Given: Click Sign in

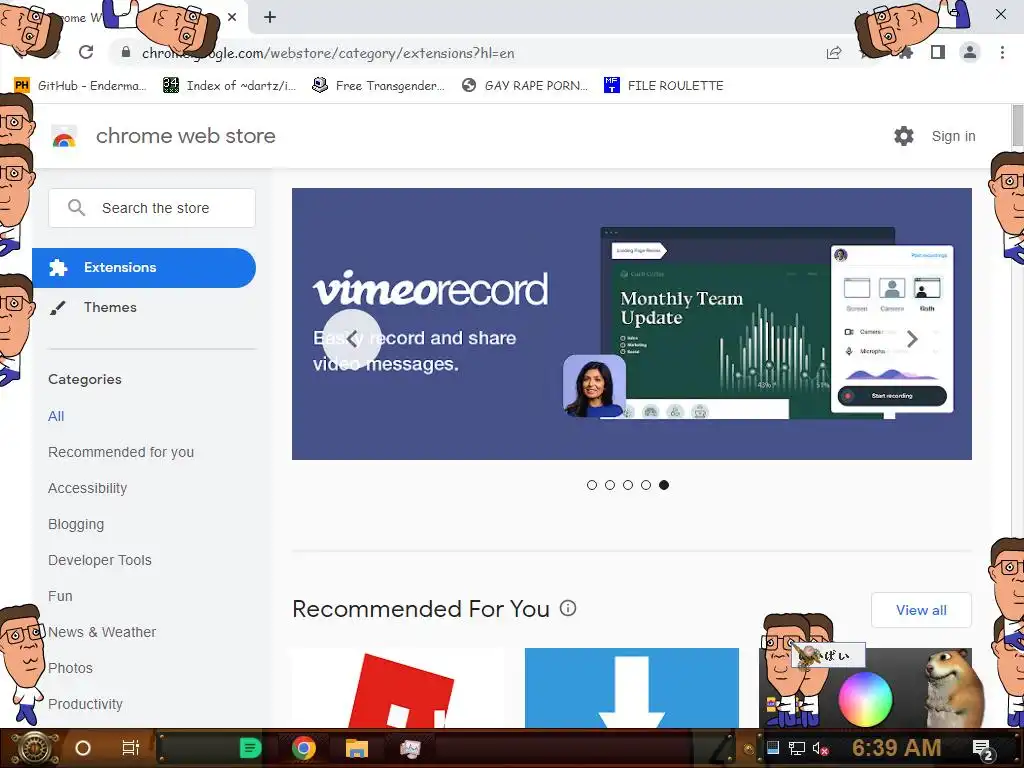Looking at the screenshot, I should point(953,136).
